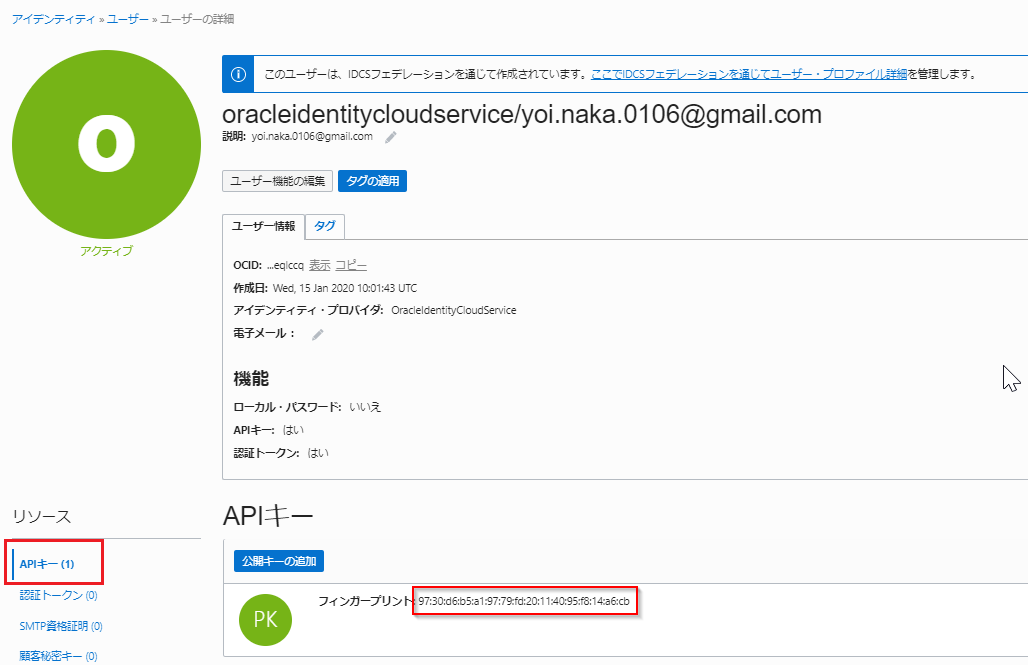Open the ユーザー情報 tab

(263, 226)
